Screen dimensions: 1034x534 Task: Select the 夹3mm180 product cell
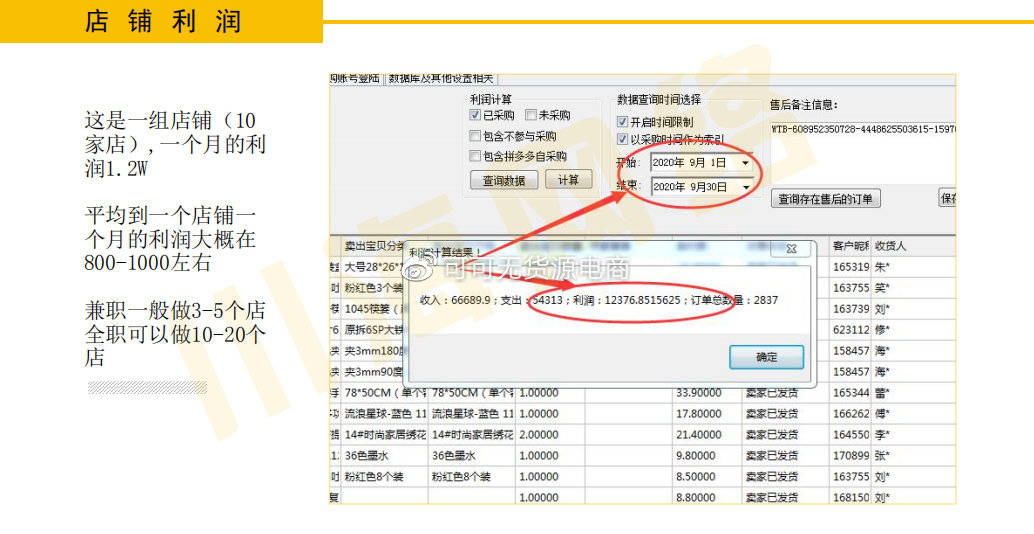tap(373, 351)
